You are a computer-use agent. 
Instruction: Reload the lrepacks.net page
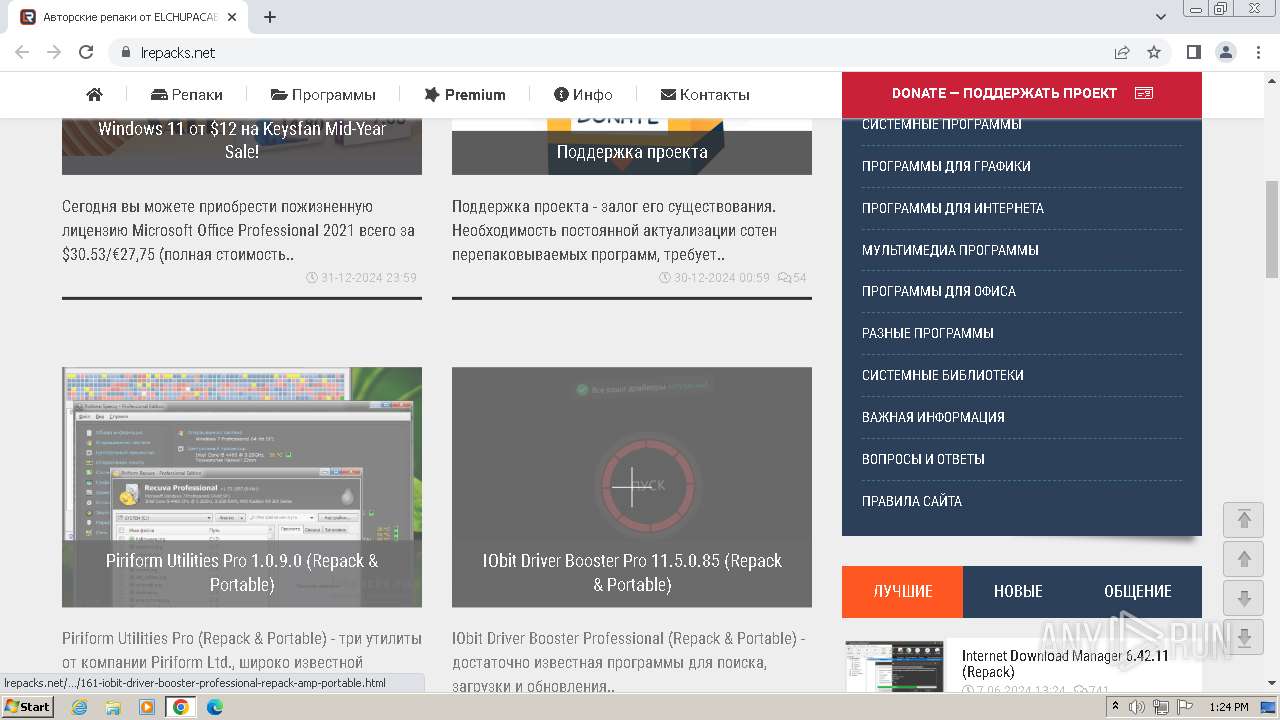pos(86,52)
